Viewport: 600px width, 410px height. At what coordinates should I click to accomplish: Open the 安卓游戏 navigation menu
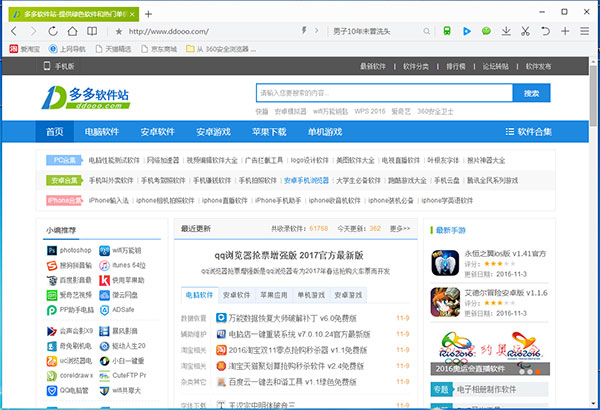(x=213, y=132)
